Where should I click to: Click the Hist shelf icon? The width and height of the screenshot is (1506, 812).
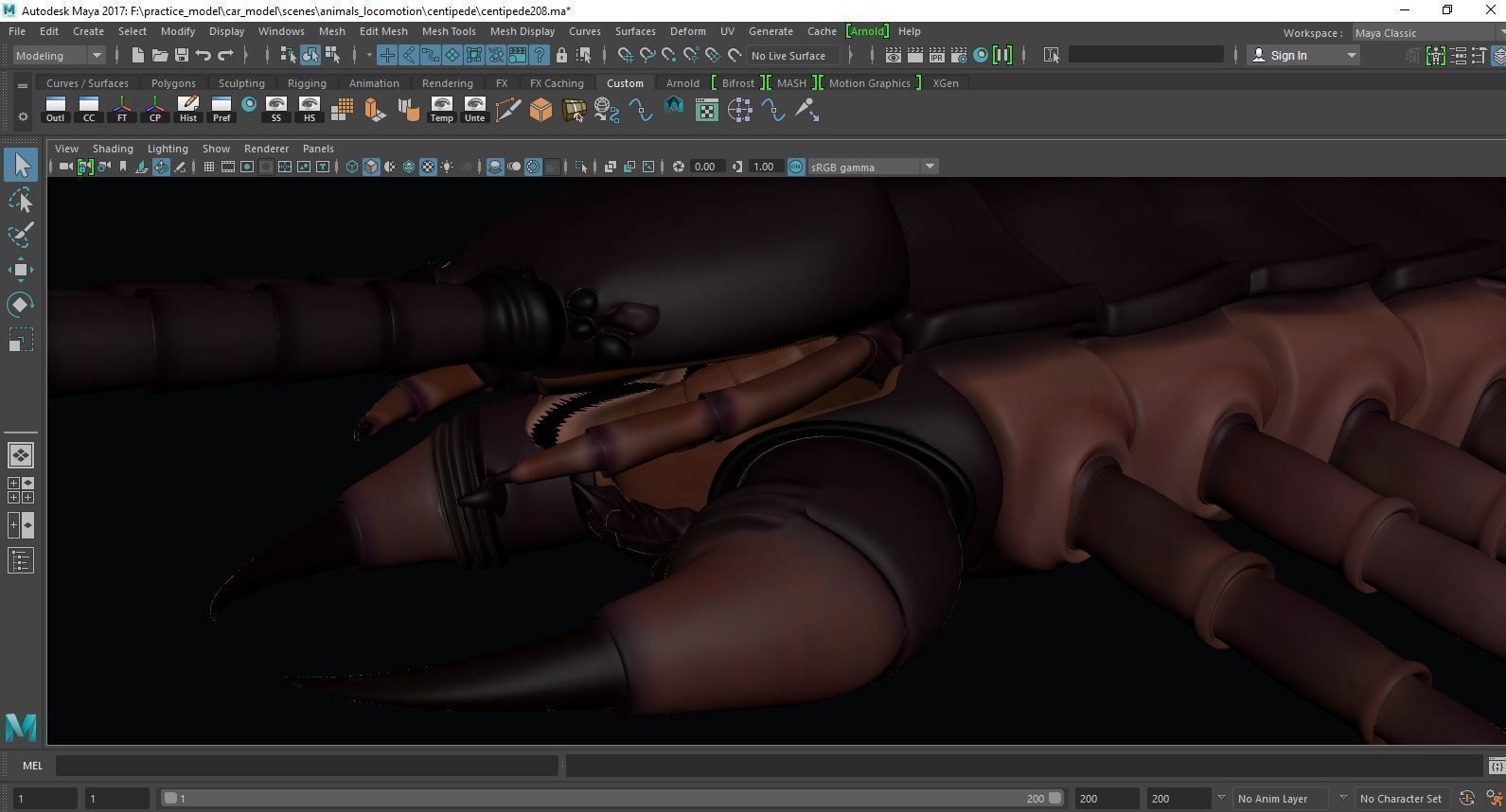coord(187,110)
